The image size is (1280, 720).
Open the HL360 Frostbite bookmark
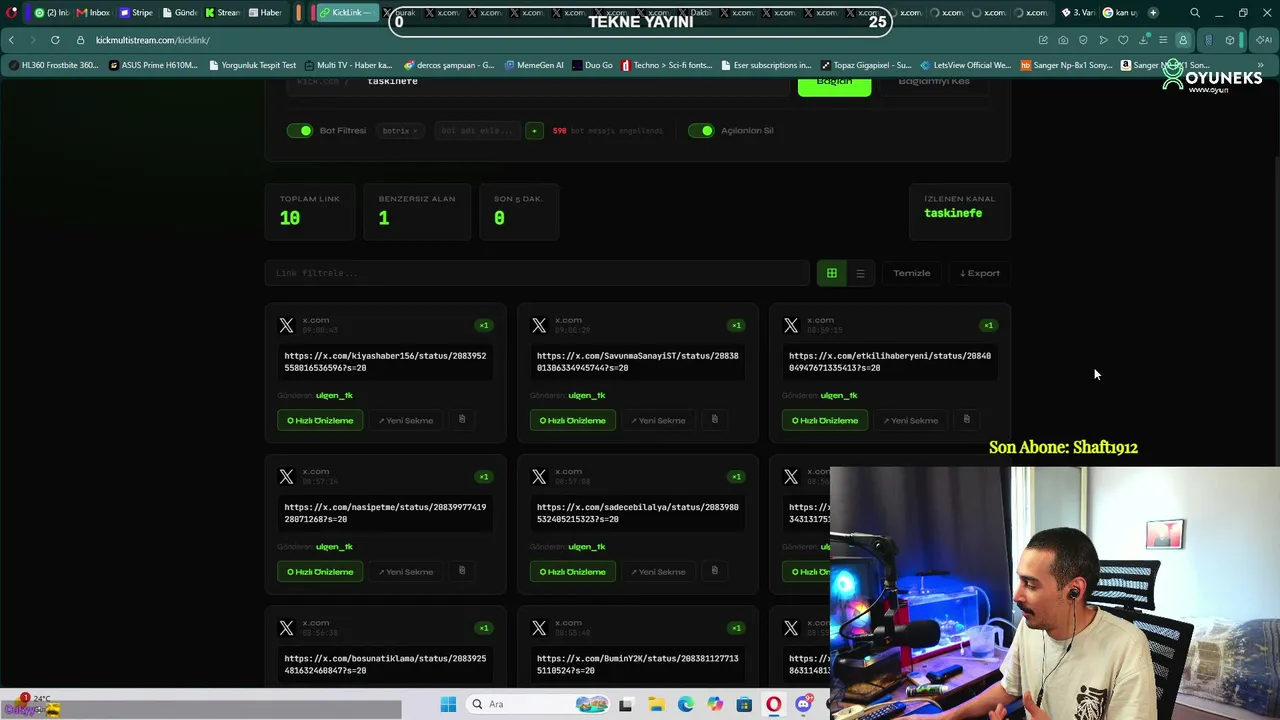(x=53, y=65)
